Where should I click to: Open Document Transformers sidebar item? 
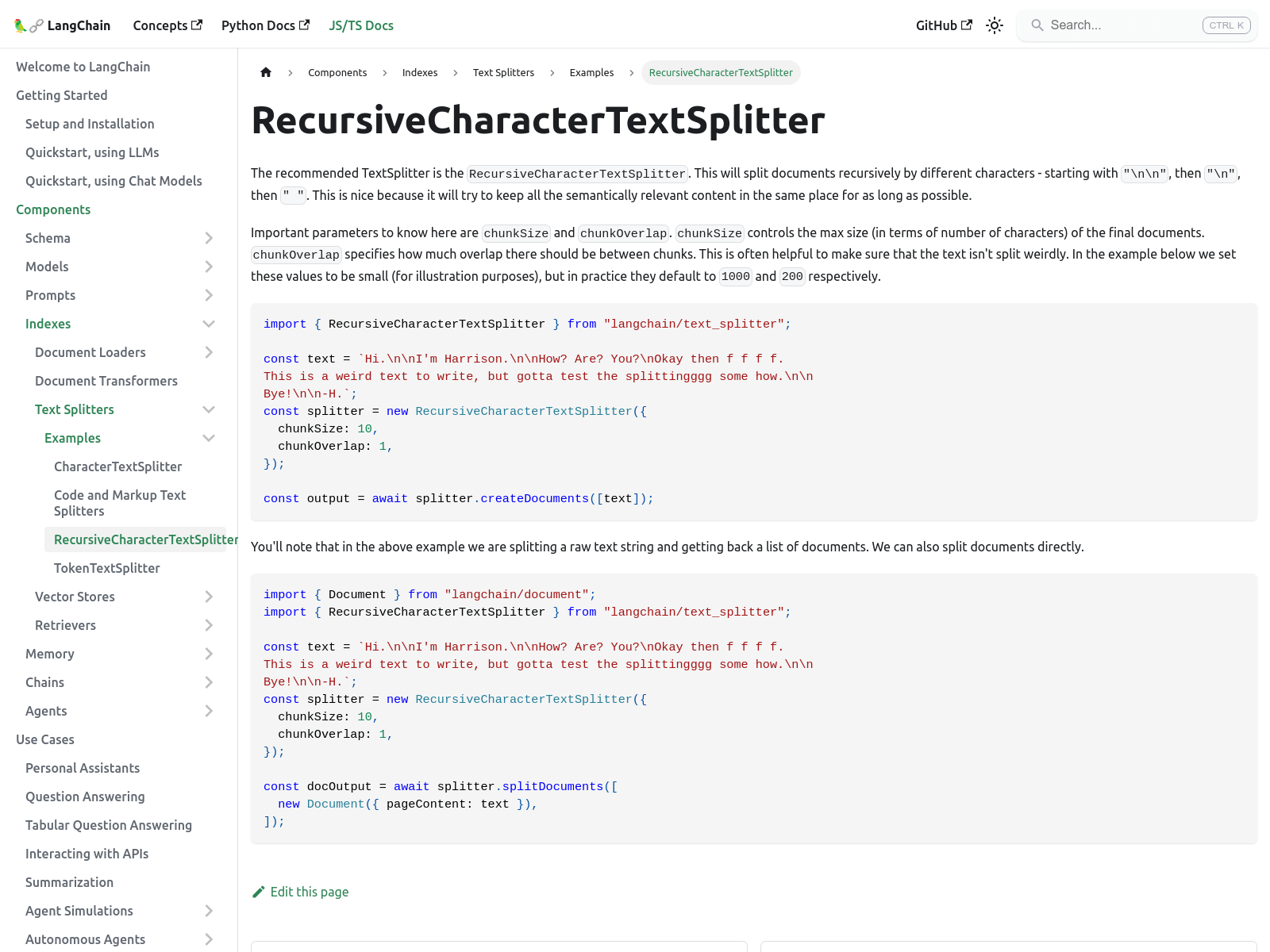(x=106, y=381)
